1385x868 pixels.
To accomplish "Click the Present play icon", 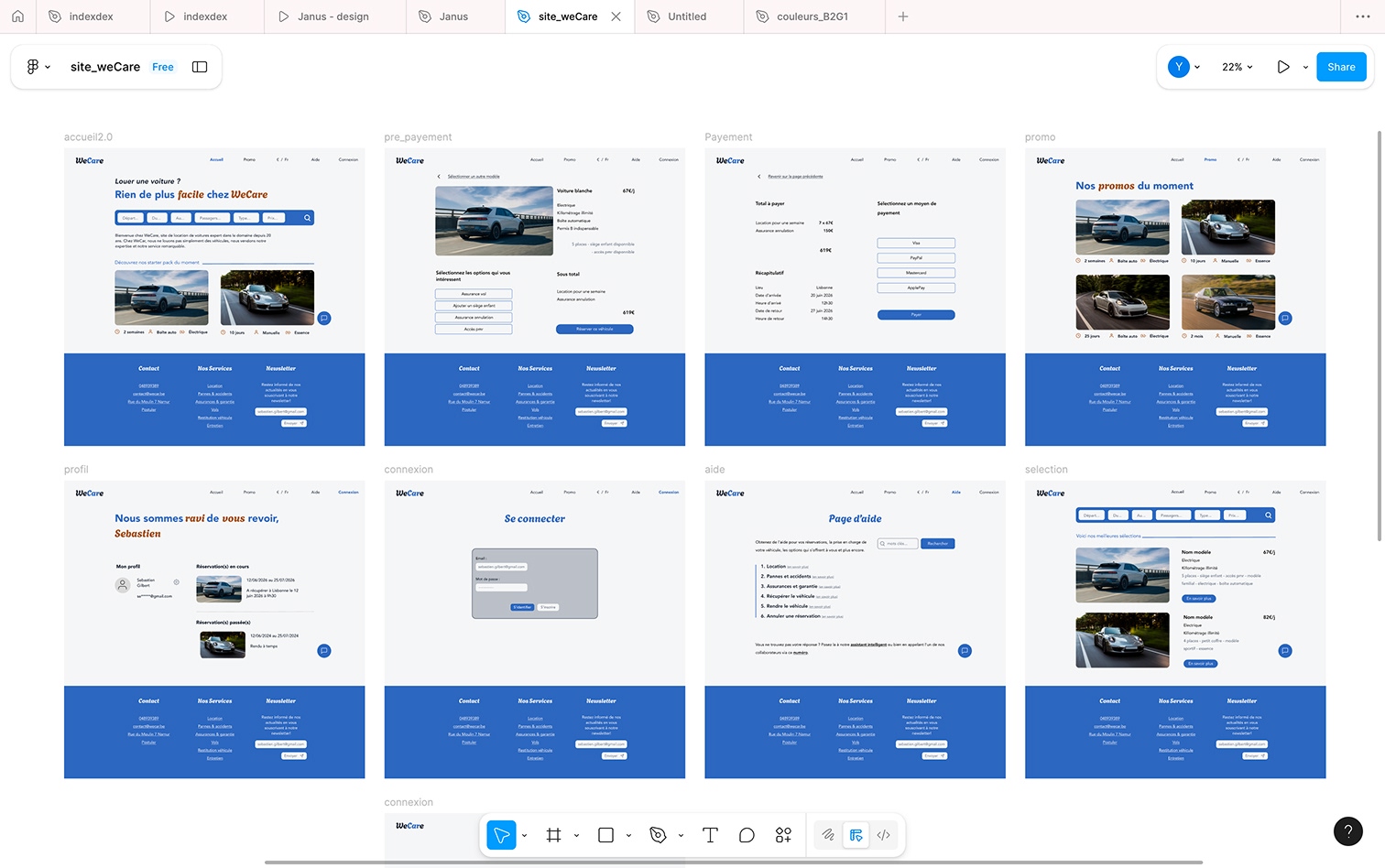I will point(1283,67).
